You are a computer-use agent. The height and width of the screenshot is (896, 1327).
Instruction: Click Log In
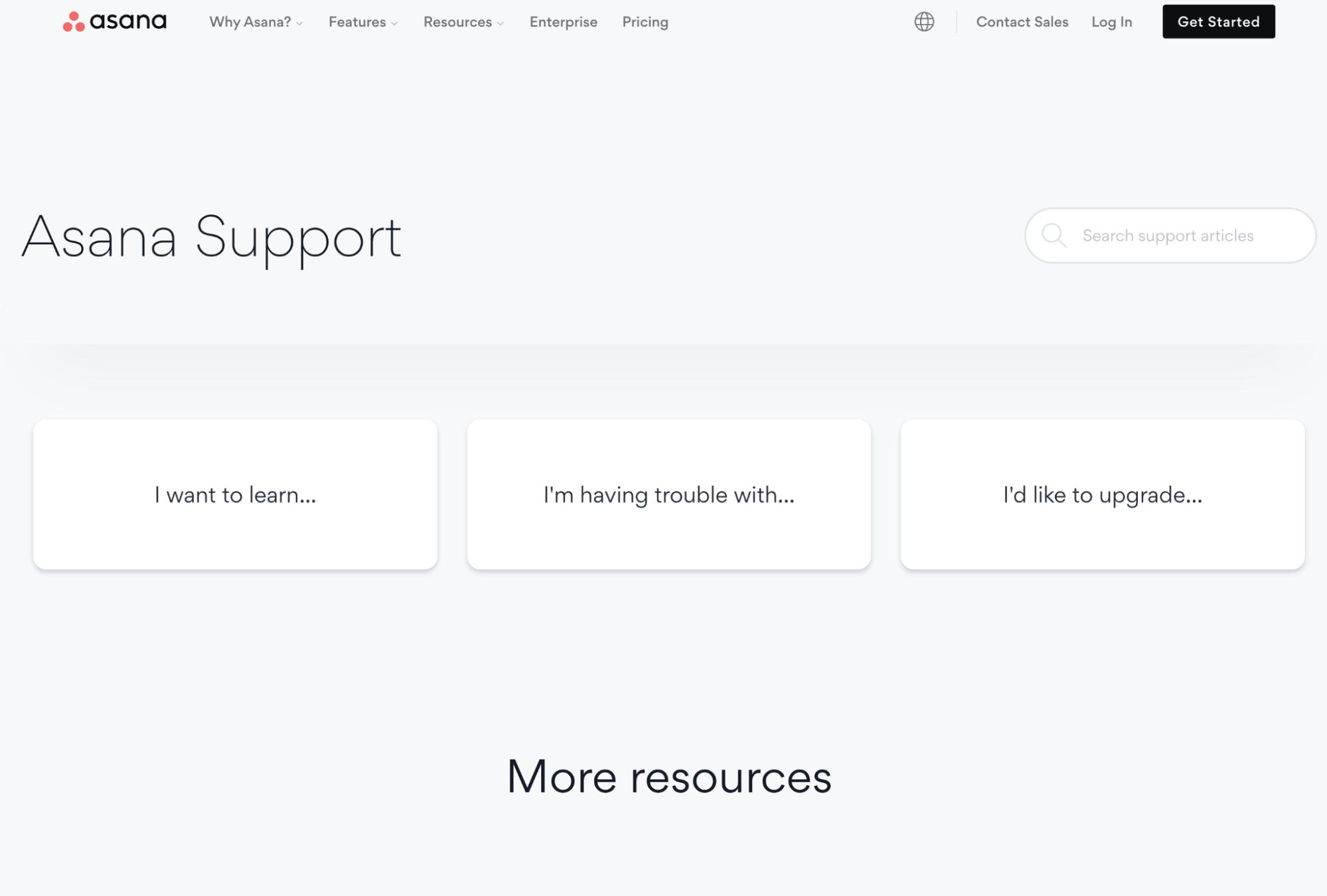tap(1111, 22)
